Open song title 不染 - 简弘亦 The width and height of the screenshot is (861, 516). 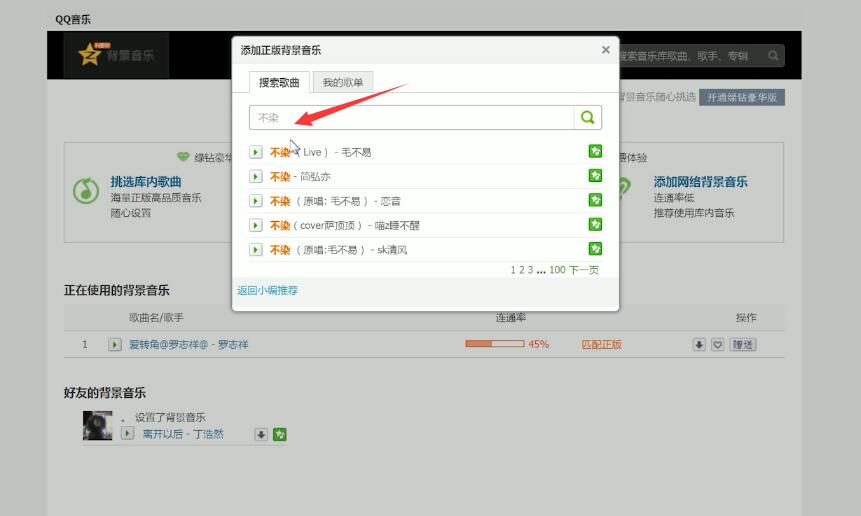coord(300,177)
